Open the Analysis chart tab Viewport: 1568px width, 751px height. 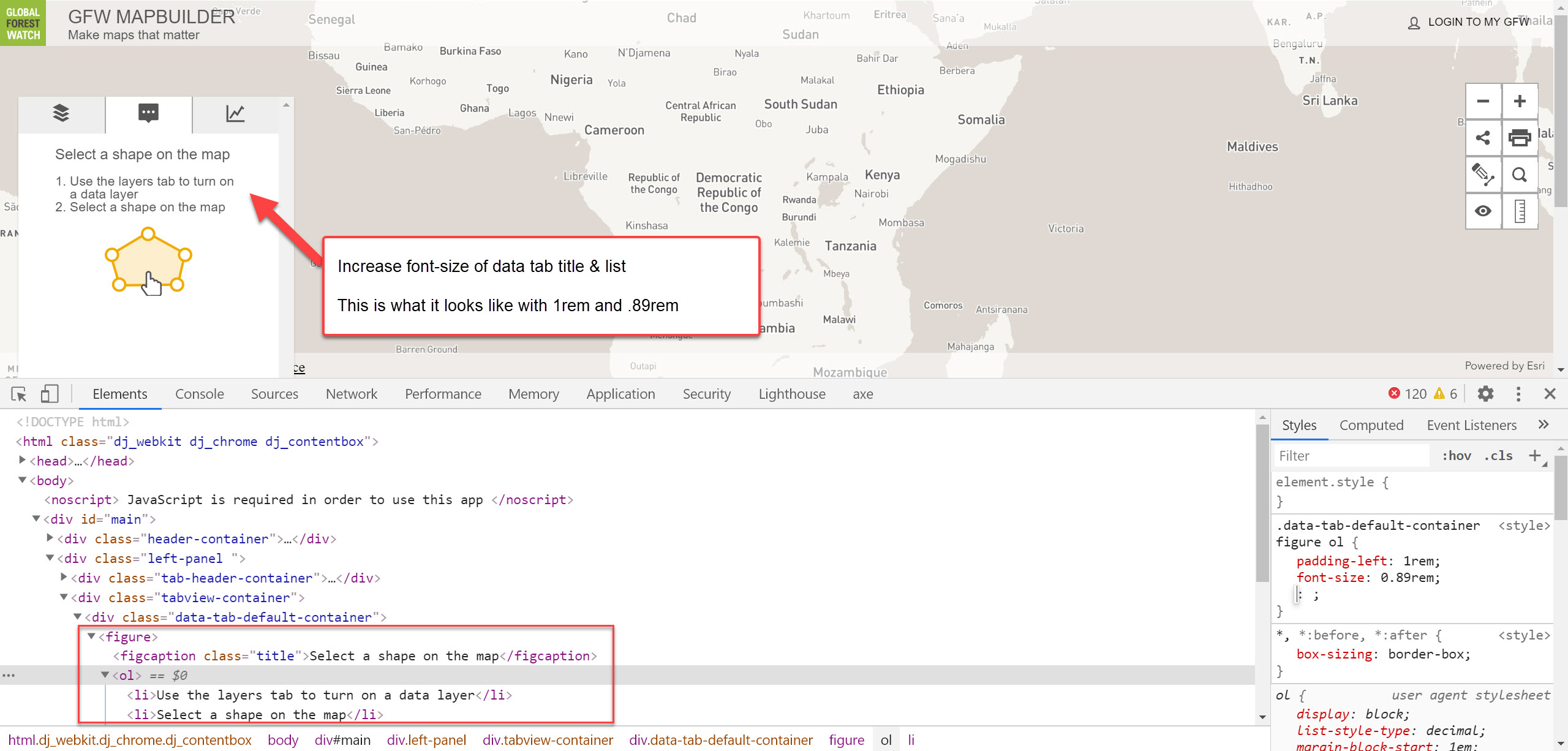(235, 114)
